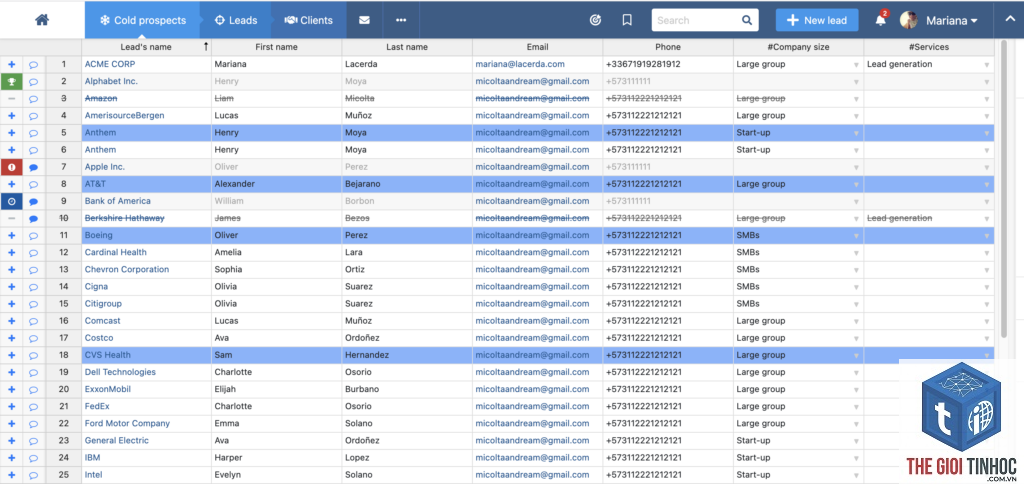Click the plus icon for Boeing row
1024x484 pixels.
(11, 235)
